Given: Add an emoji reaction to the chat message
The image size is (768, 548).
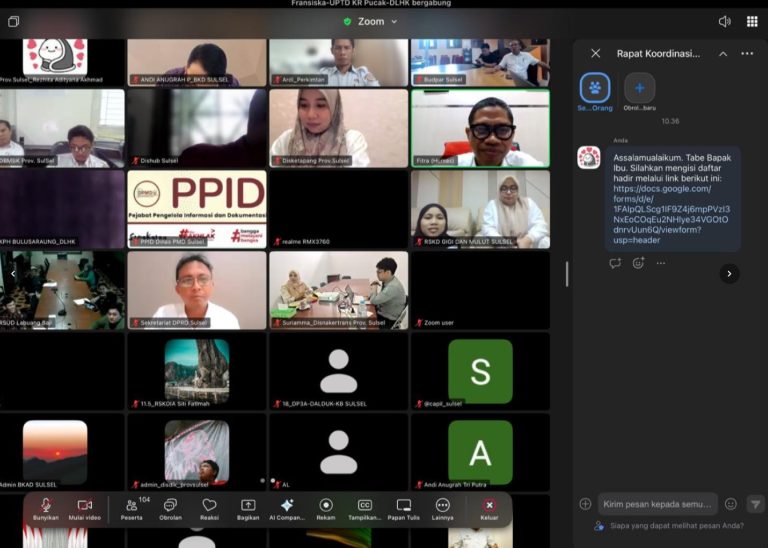Looking at the screenshot, I should [x=638, y=263].
